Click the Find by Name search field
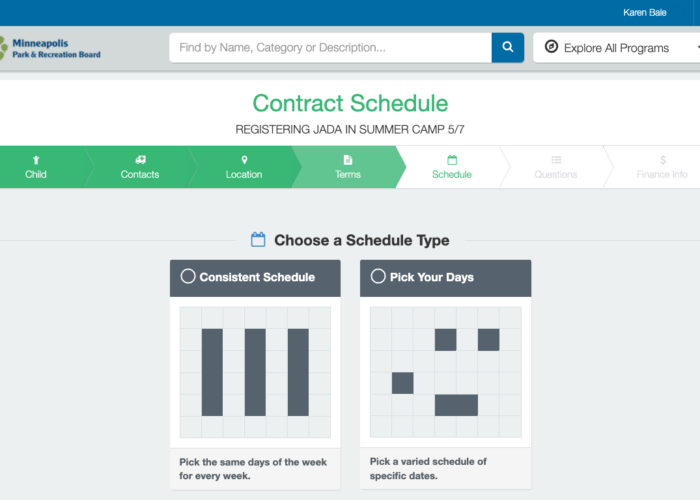 tap(330, 47)
